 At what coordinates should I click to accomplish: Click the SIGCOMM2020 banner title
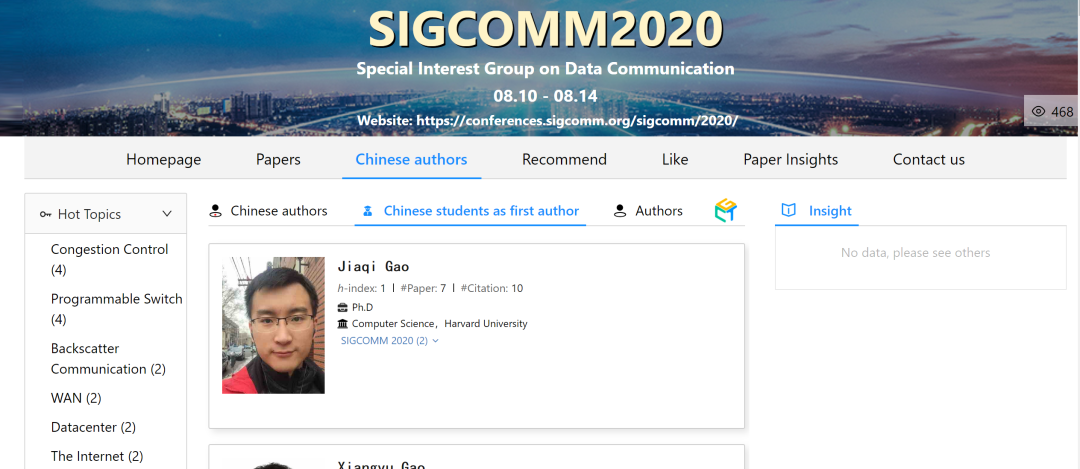coord(546,29)
